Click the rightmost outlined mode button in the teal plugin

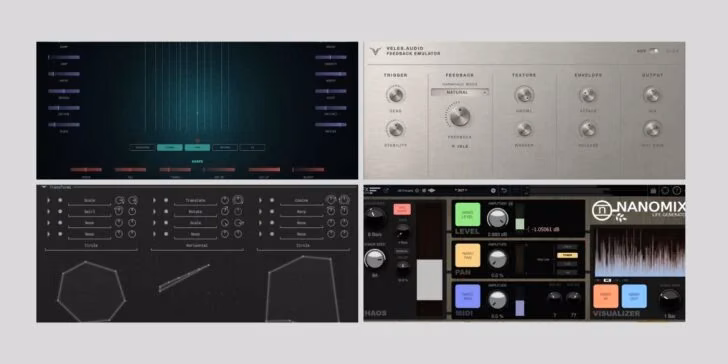coord(253,148)
